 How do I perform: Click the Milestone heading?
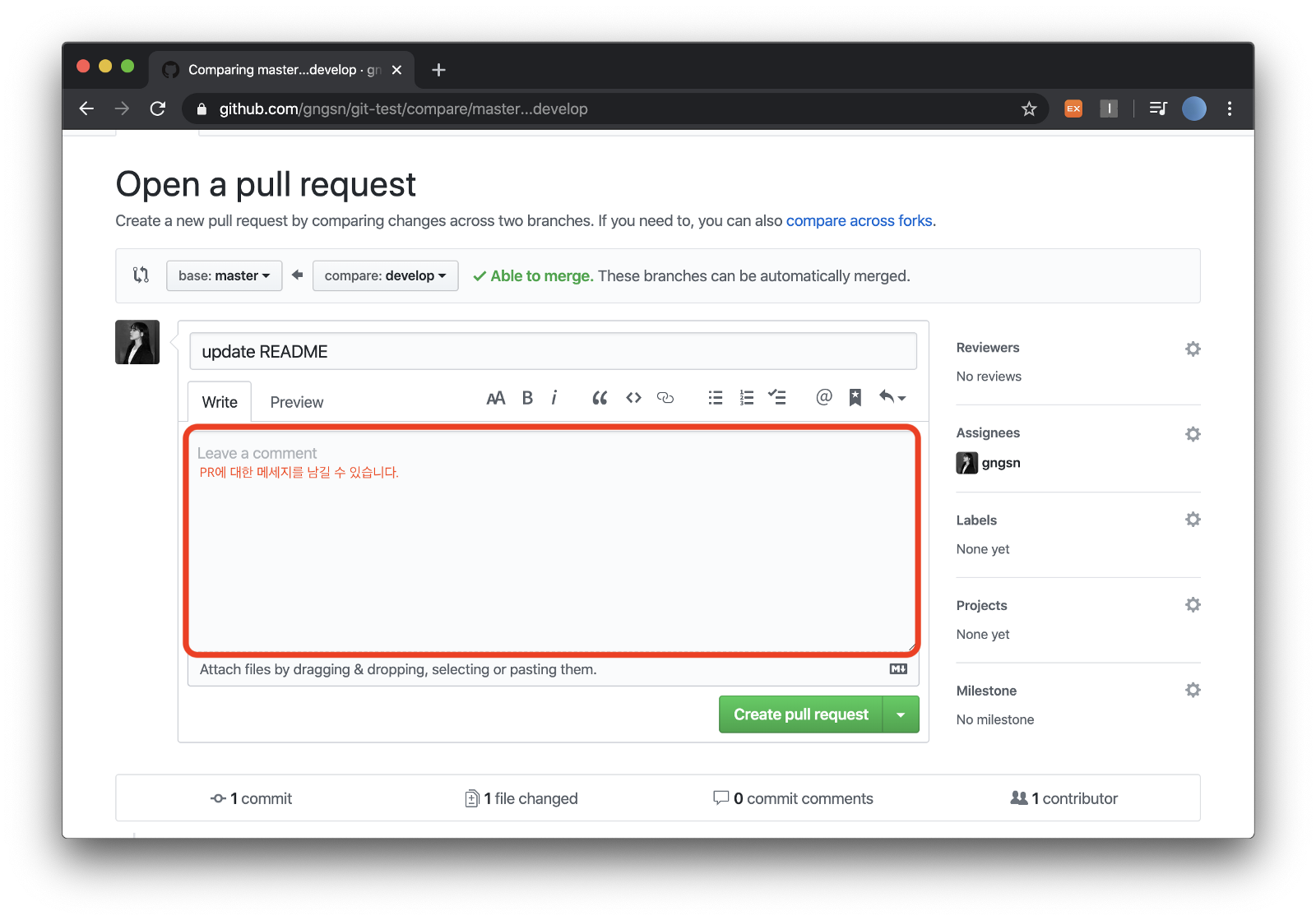tap(986, 691)
